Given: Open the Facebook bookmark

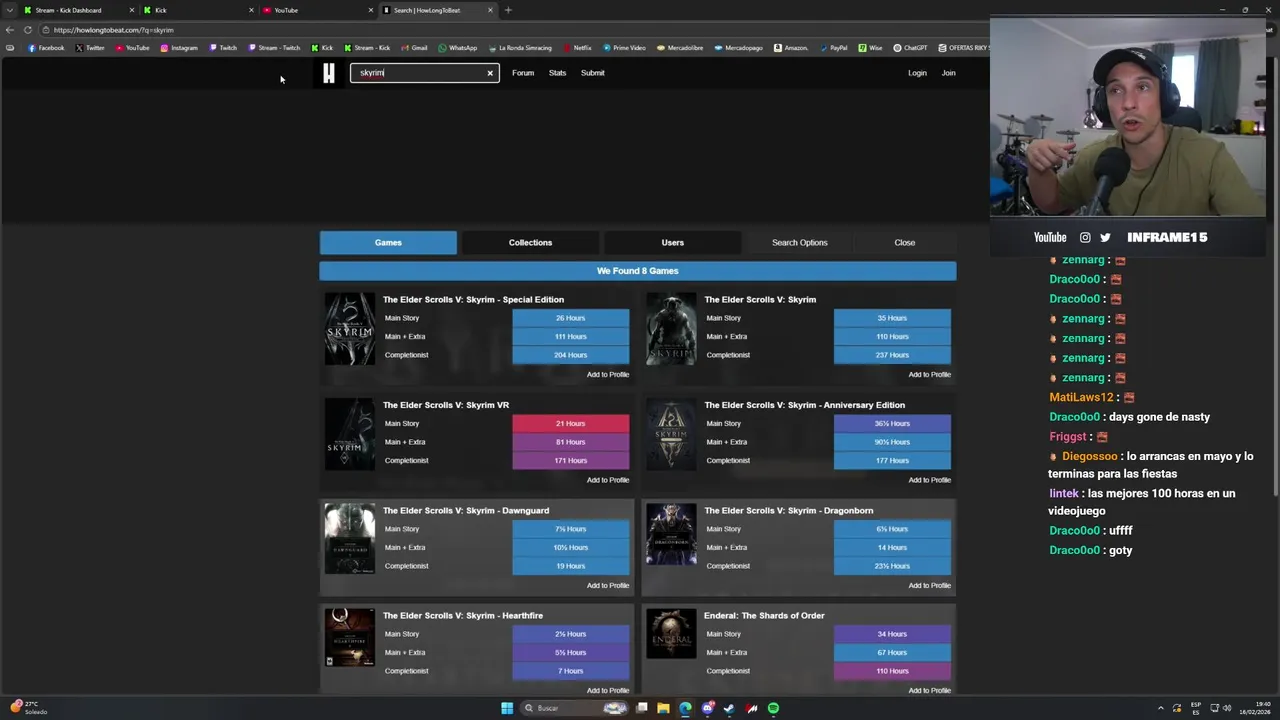Looking at the screenshot, I should [x=46, y=48].
